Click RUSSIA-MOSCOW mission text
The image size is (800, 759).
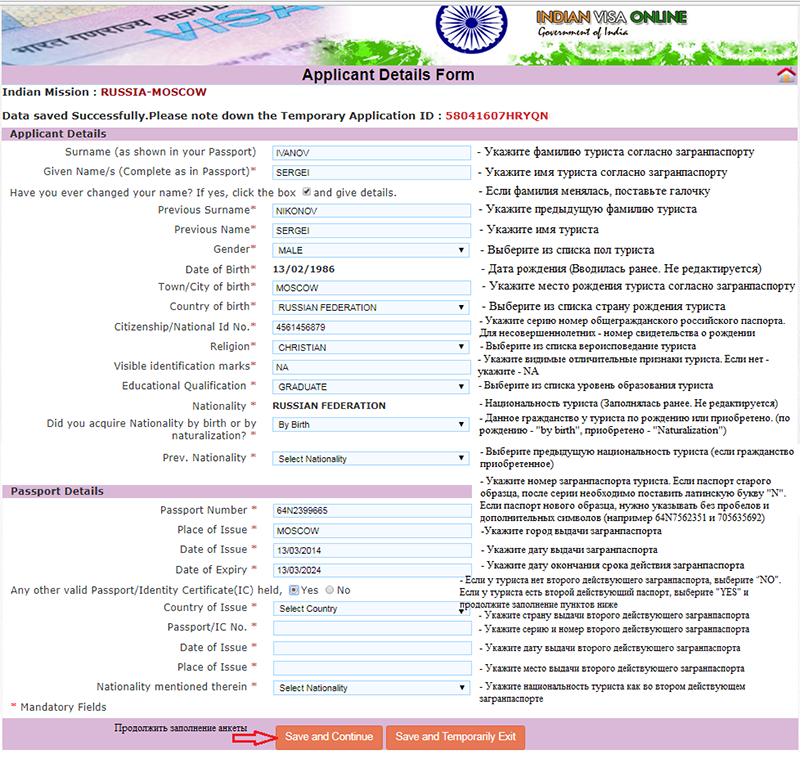coord(153,92)
